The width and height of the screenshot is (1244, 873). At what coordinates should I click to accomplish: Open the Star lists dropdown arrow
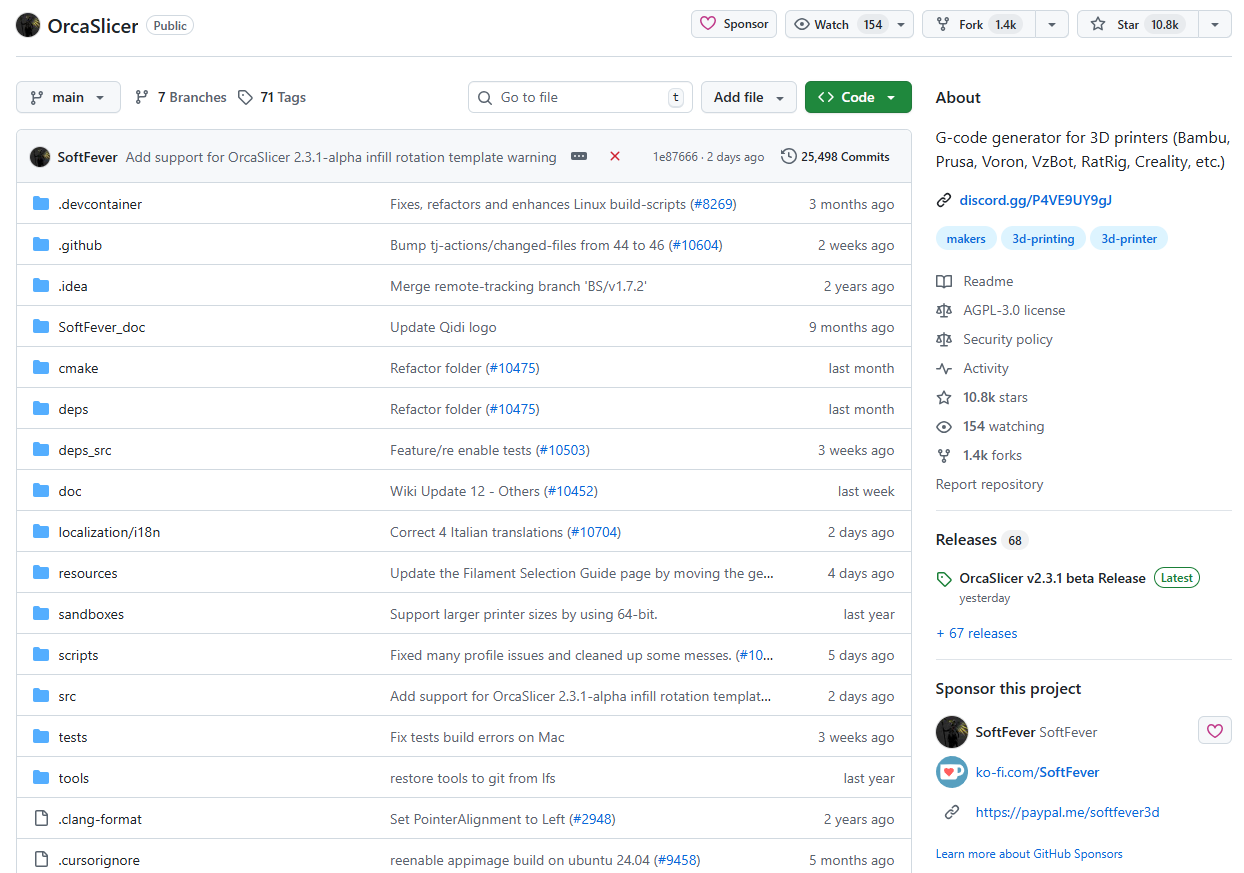[x=1215, y=24]
